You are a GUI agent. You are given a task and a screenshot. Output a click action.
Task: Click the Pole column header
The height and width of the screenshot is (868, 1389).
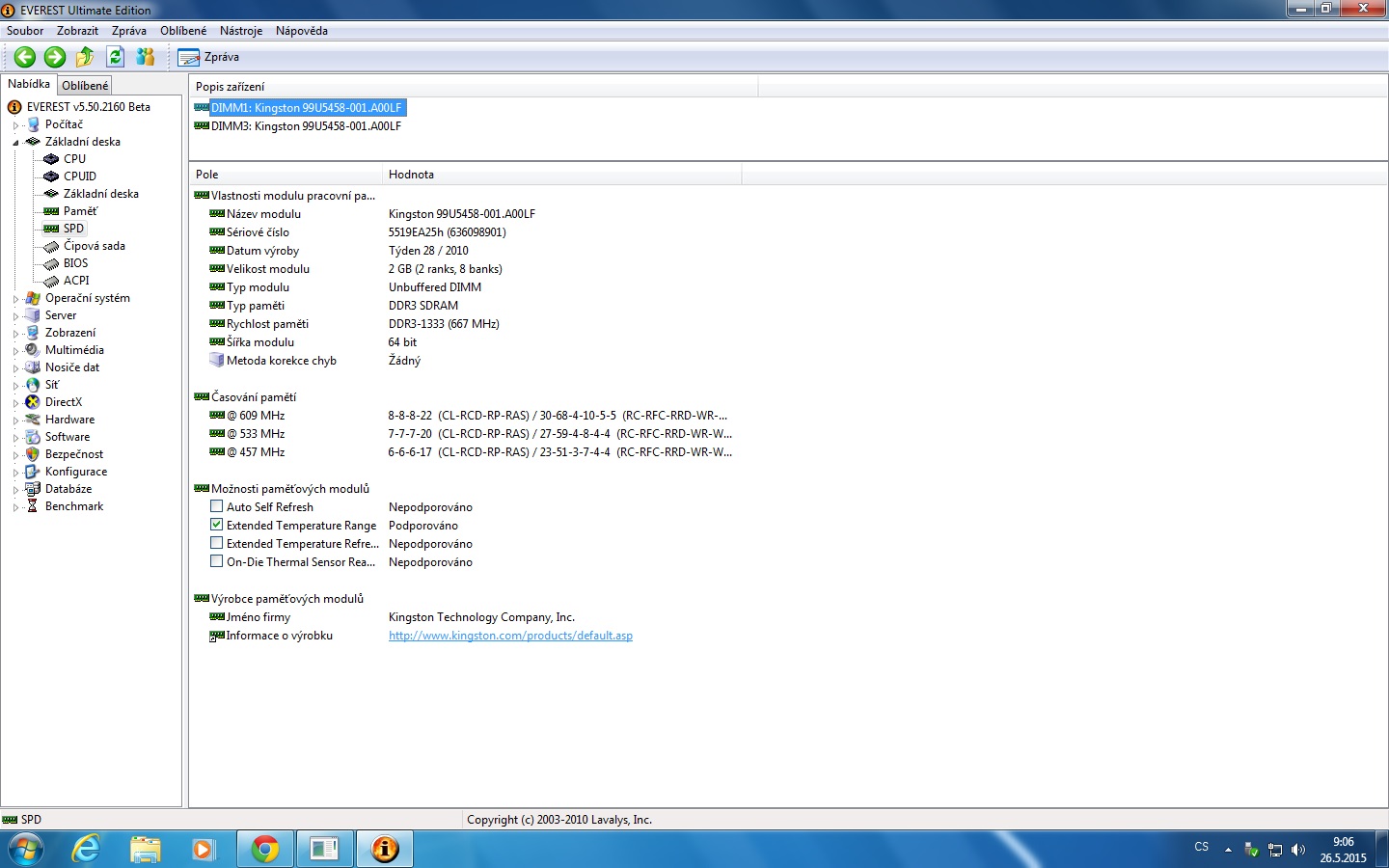pos(286,175)
